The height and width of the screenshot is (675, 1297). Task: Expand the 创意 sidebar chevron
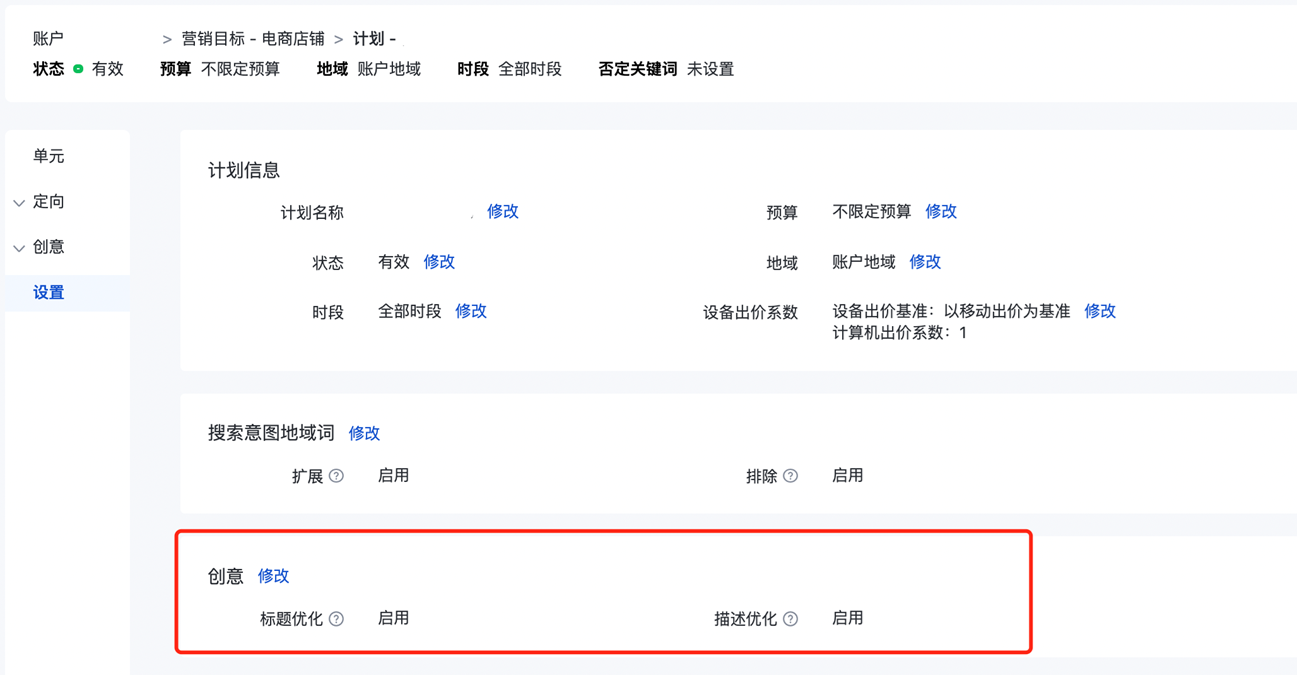pyautogui.click(x=19, y=248)
